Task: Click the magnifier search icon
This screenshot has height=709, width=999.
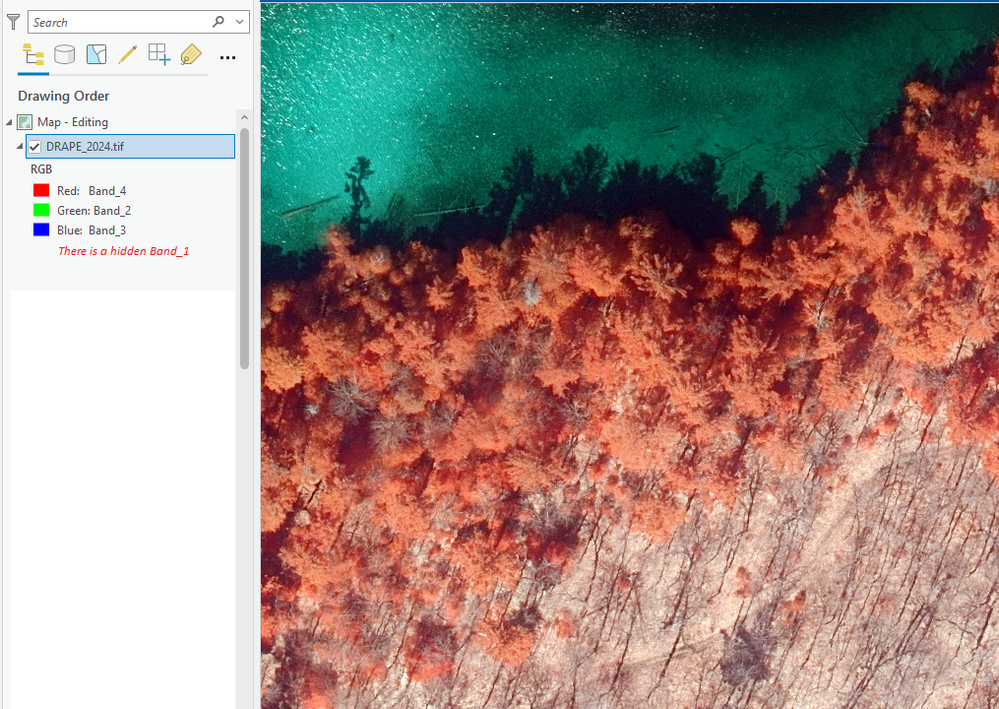Action: [x=219, y=22]
